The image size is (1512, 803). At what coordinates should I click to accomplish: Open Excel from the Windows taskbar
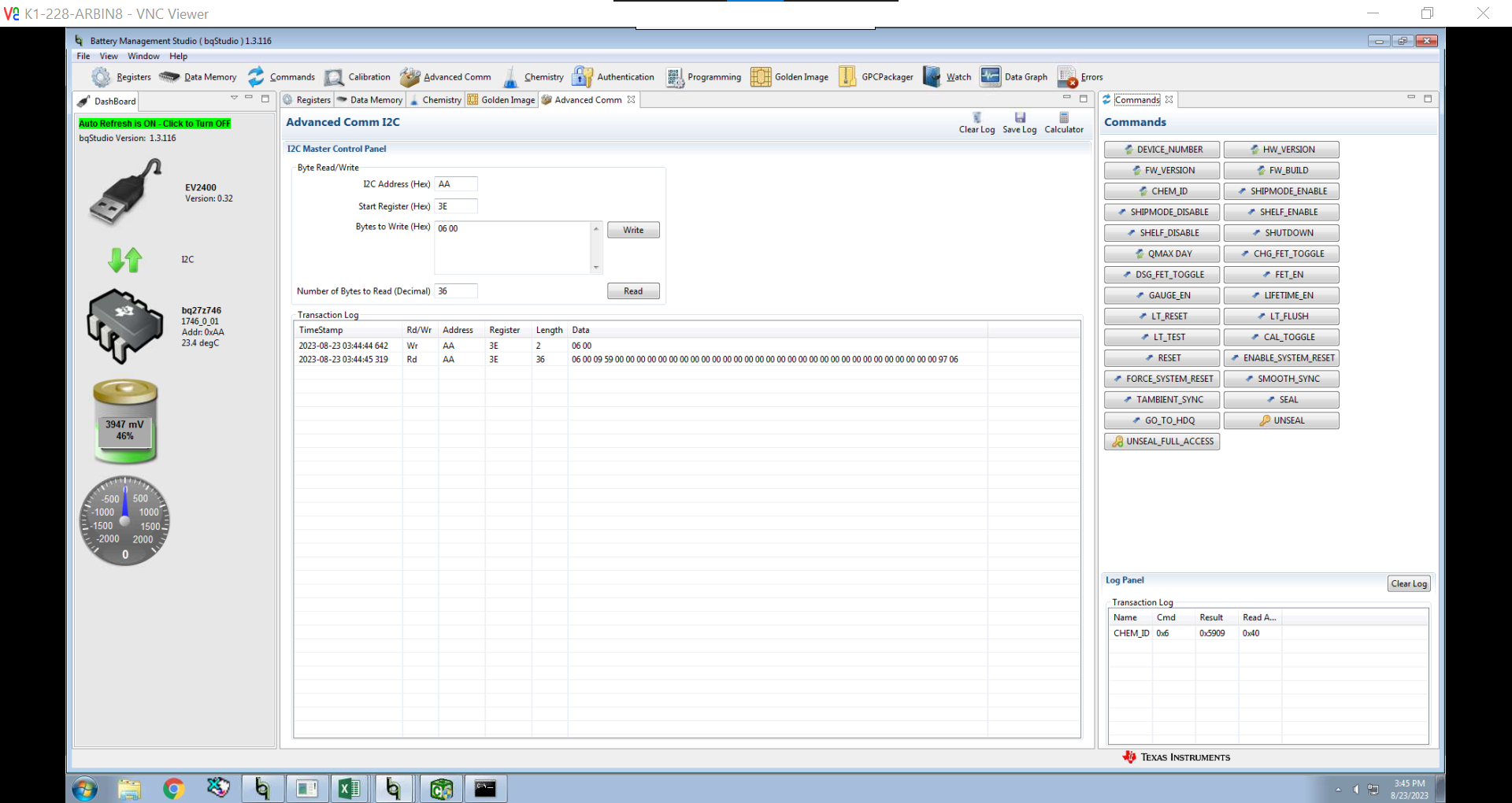(x=349, y=788)
